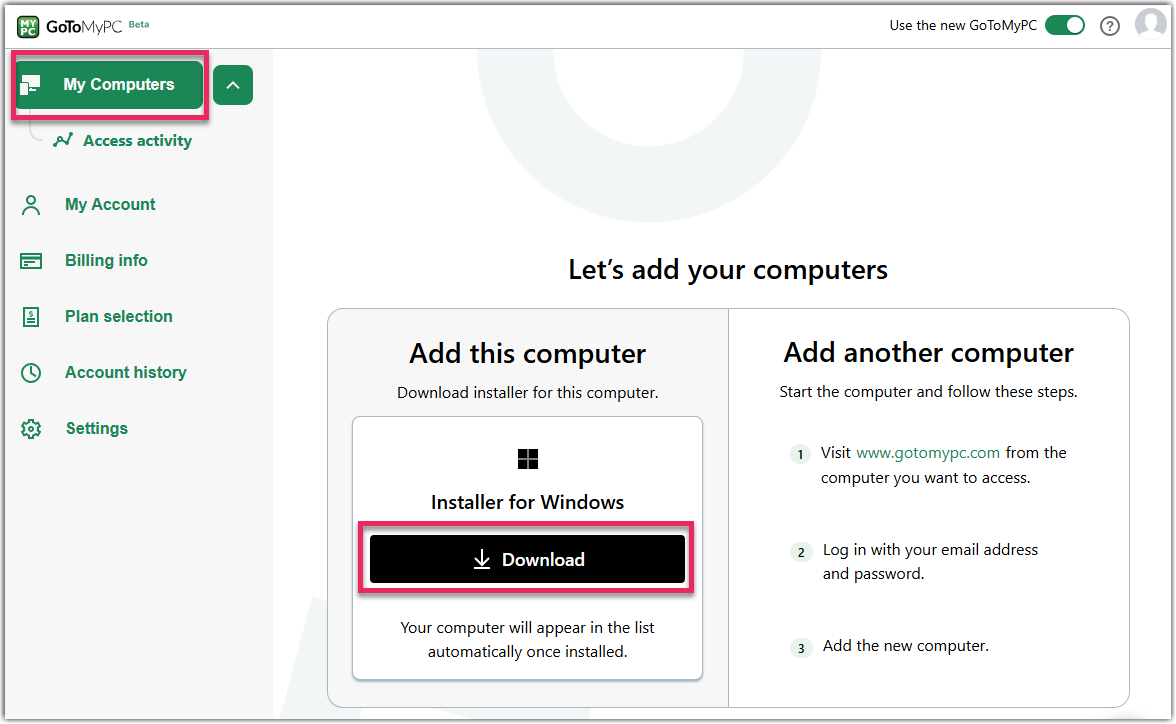Open the help question mark icon
This screenshot has height=724, width=1176.
[1109, 26]
